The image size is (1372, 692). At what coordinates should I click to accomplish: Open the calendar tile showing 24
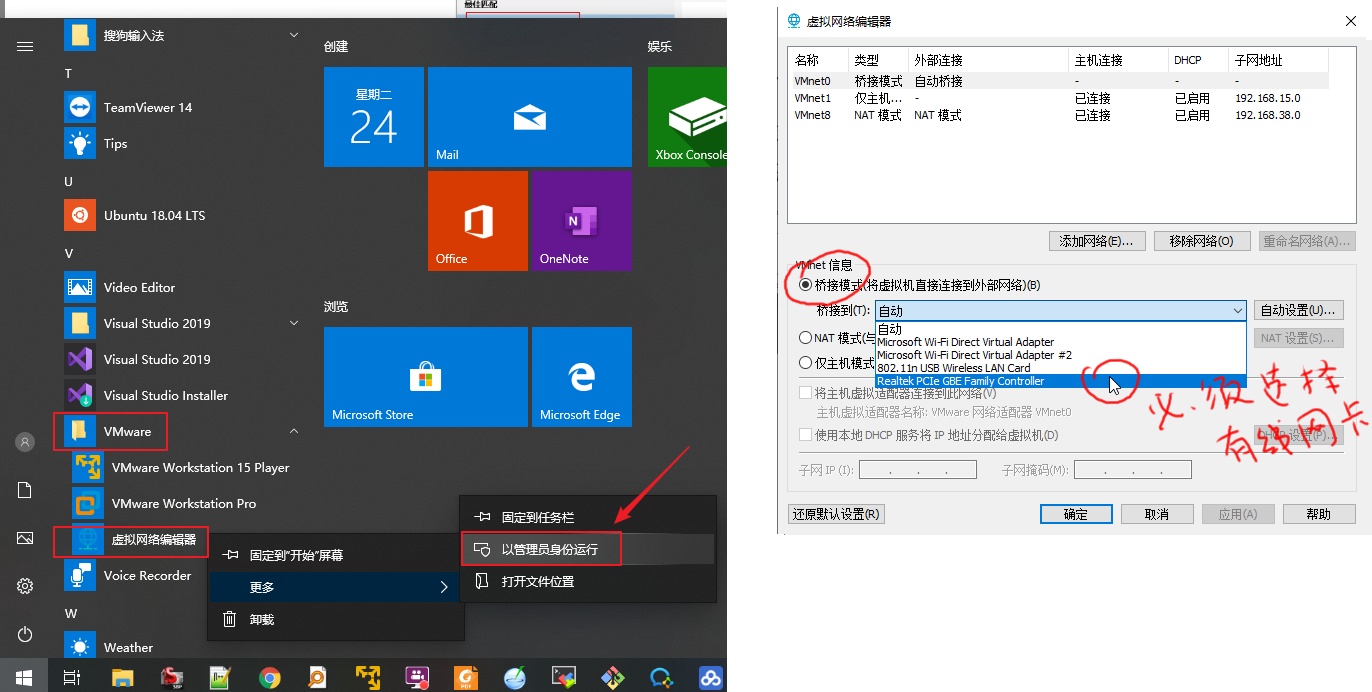[x=374, y=117]
